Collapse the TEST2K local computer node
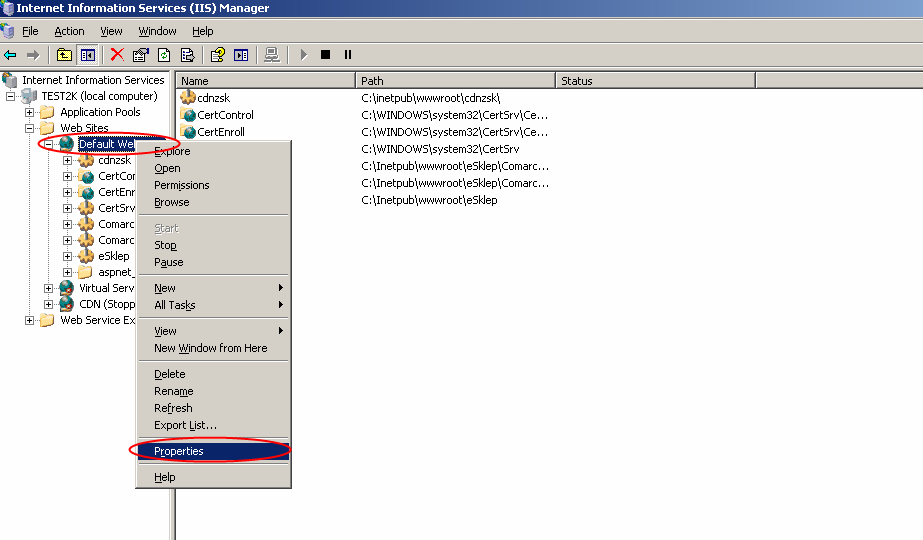 pyautogui.click(x=10, y=96)
